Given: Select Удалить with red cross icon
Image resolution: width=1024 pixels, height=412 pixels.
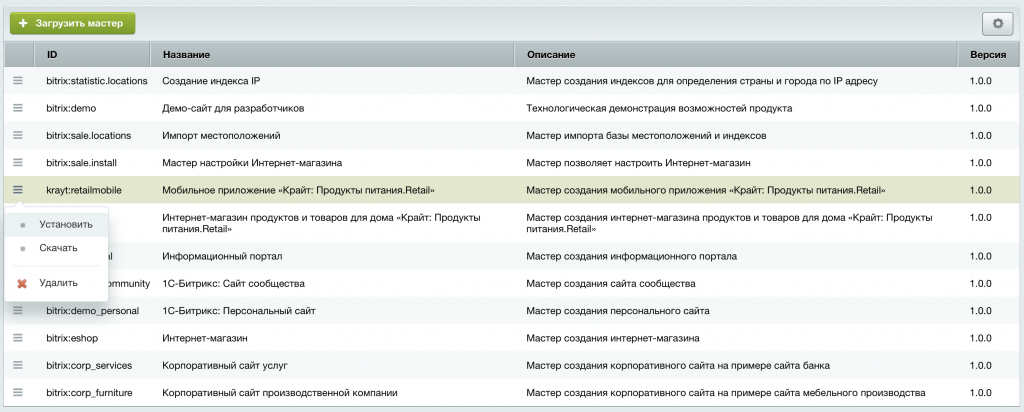Looking at the screenshot, I should [56, 283].
